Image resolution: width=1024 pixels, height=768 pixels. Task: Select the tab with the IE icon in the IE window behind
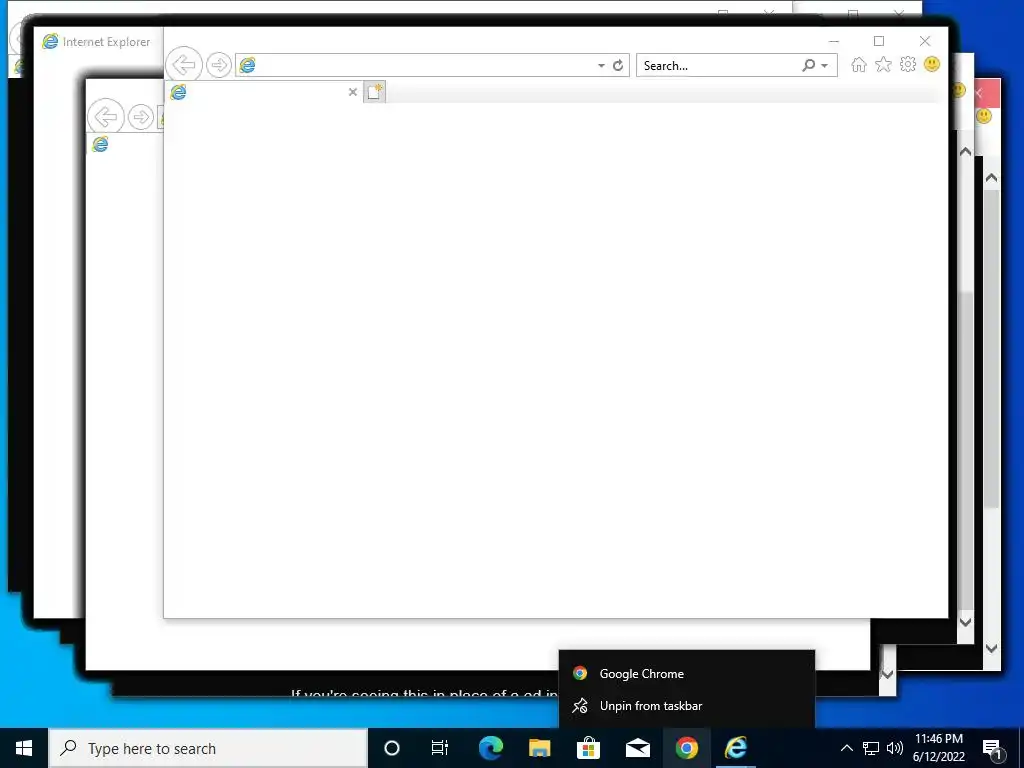click(124, 144)
